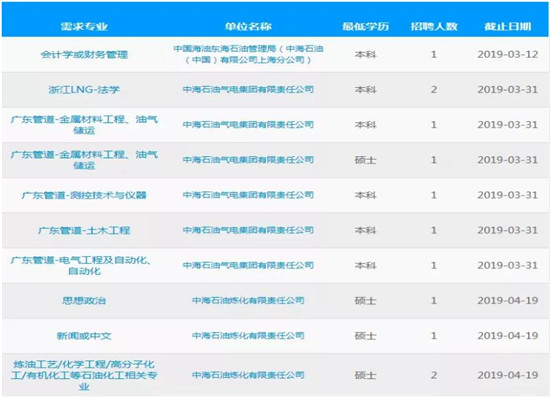550x400 pixels.
Task: Open 广东管道-土木工程 listing
Action: (84, 230)
